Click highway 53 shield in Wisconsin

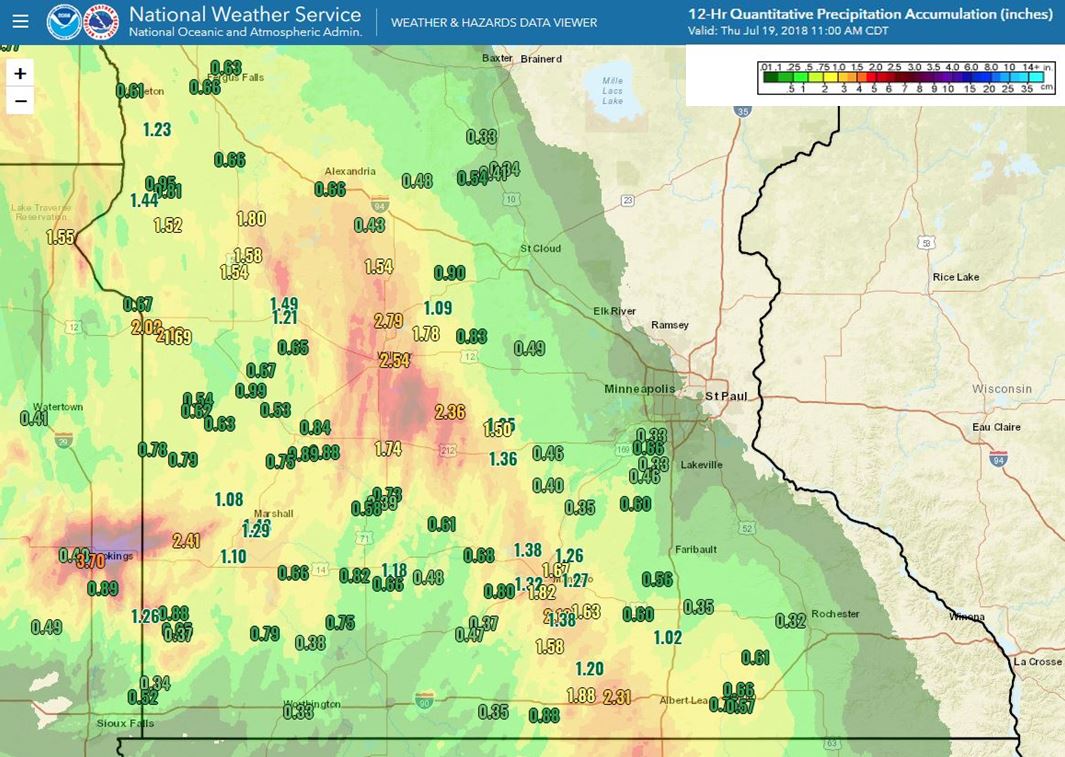[926, 242]
